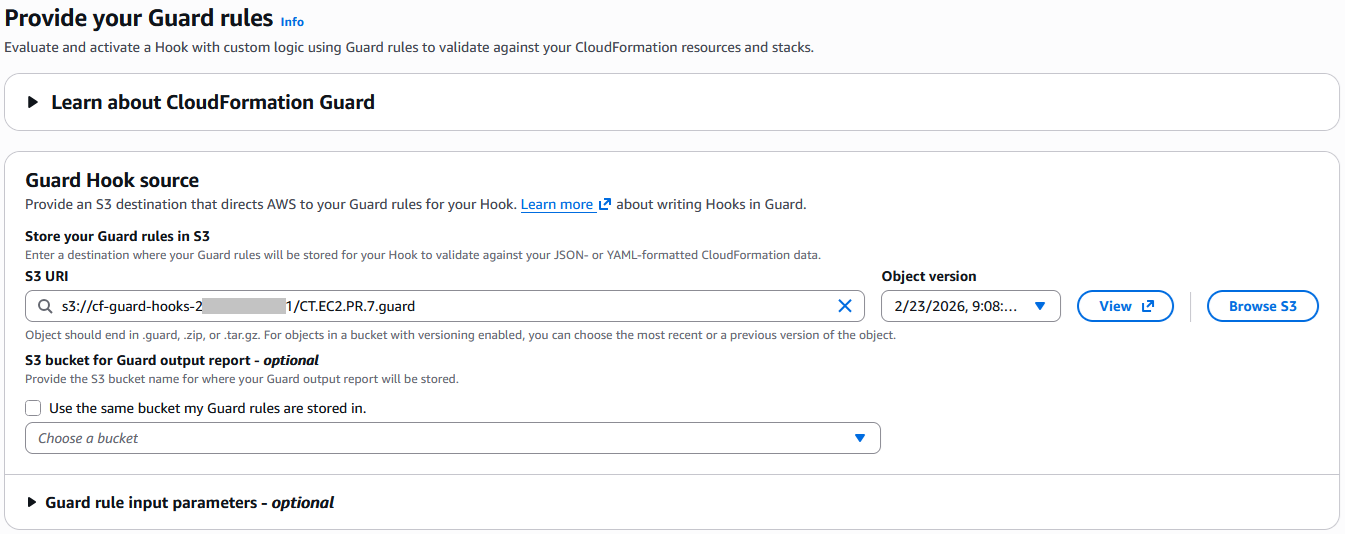Click triangle icon beside Learn about CloudFormation Guard
The height and width of the screenshot is (534, 1345).
pyautogui.click(x=33, y=102)
